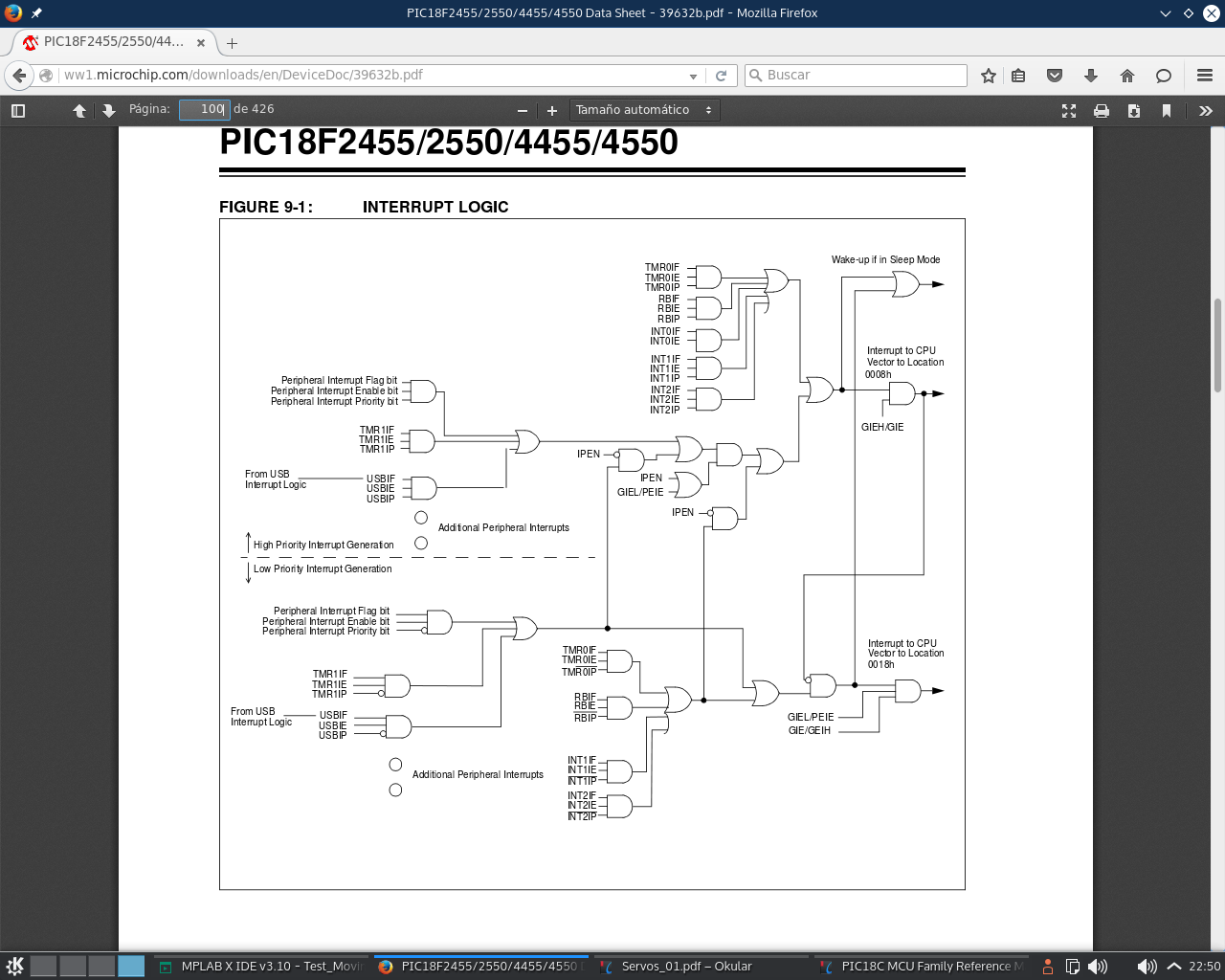Viewport: 1225px width, 980px height.
Task: Click the 'GIE/GEIH' label in the diagram
Action: pyautogui.click(x=810, y=730)
